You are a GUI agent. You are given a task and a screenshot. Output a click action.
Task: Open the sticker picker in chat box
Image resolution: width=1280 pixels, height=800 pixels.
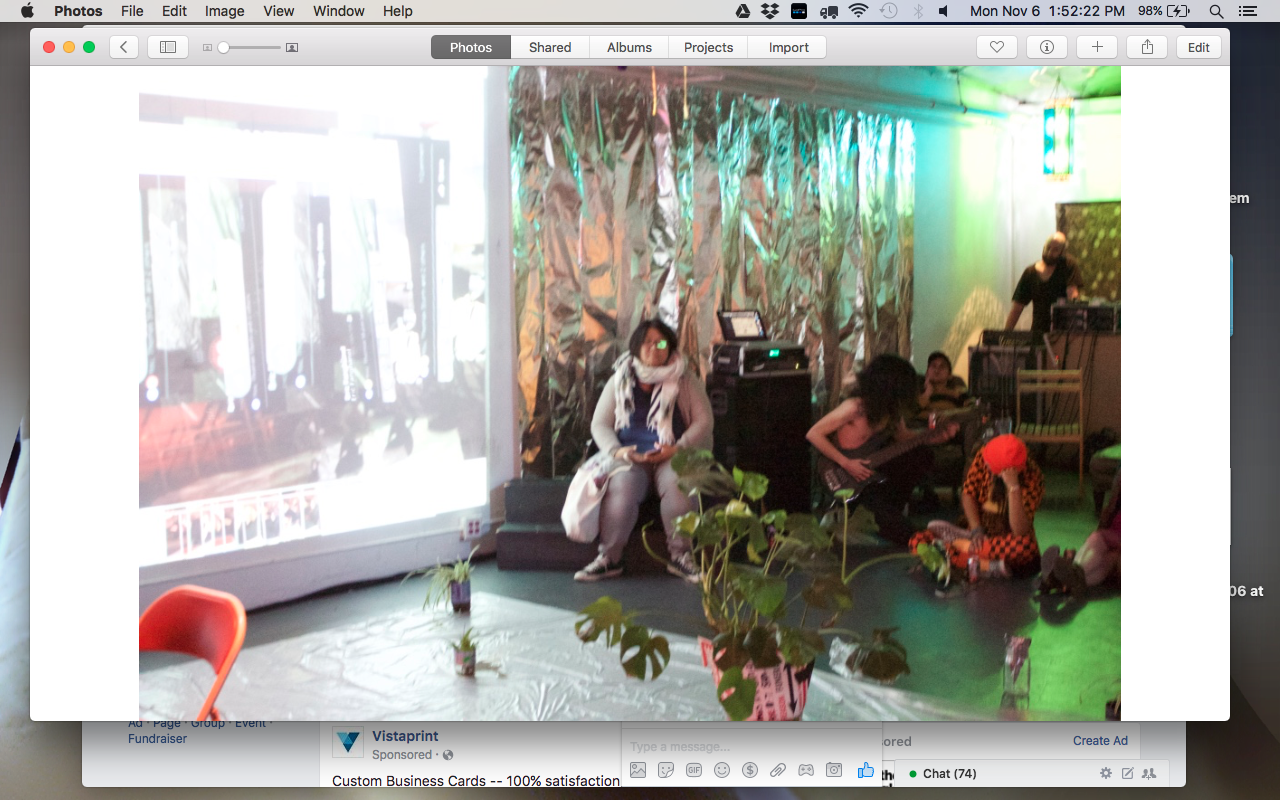pyautogui.click(x=666, y=770)
